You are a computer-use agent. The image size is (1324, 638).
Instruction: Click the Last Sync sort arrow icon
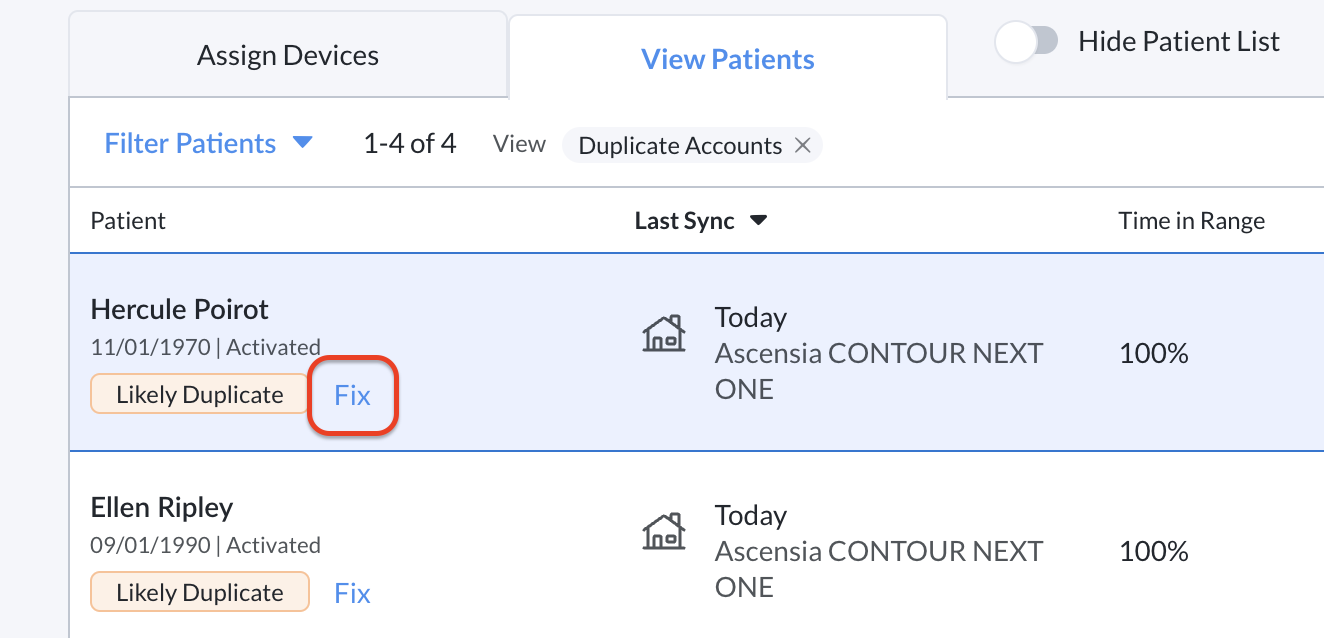759,220
